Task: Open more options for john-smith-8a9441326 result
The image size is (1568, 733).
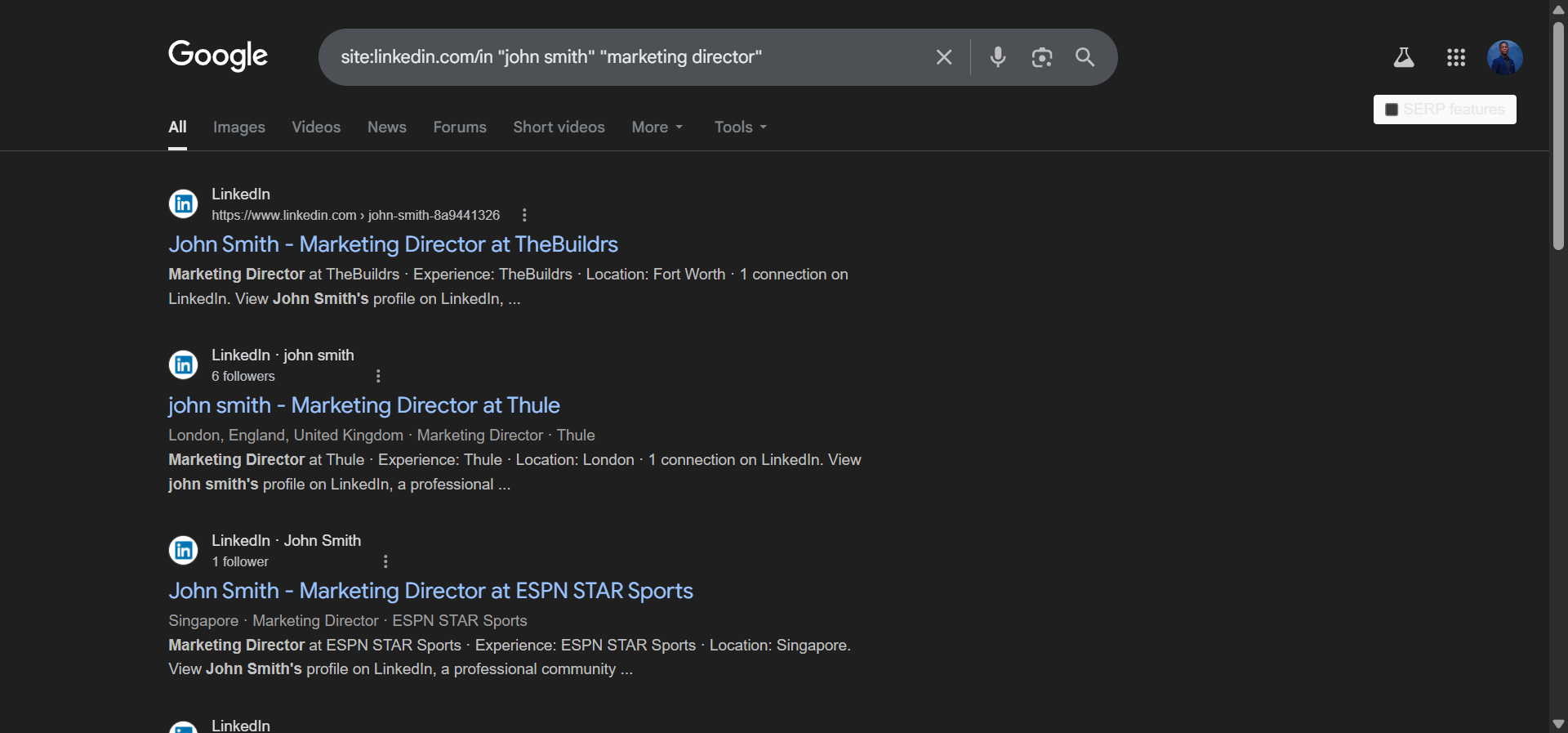Action: pyautogui.click(x=524, y=215)
